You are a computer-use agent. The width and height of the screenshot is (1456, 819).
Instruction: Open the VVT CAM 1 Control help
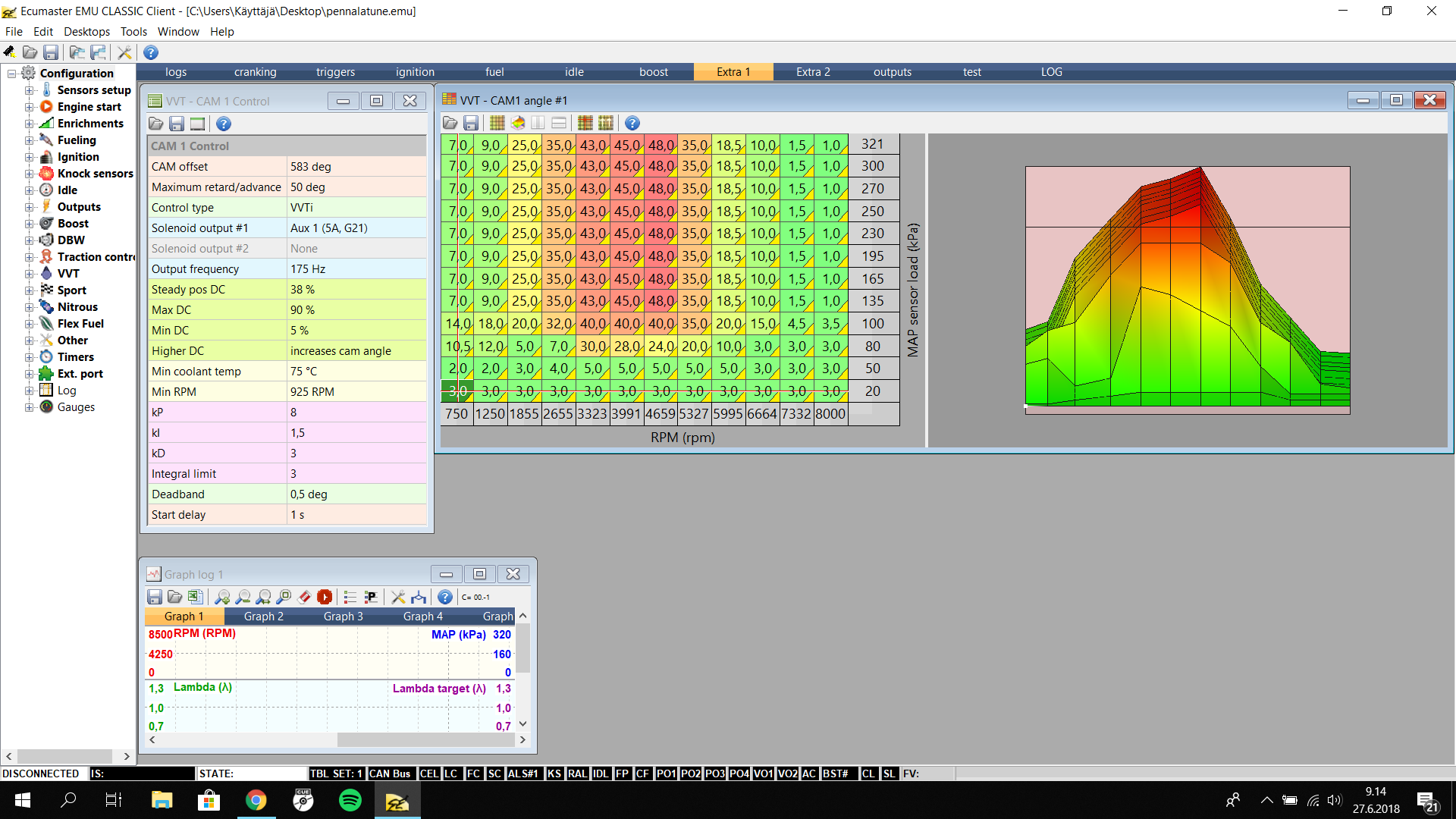pos(223,124)
